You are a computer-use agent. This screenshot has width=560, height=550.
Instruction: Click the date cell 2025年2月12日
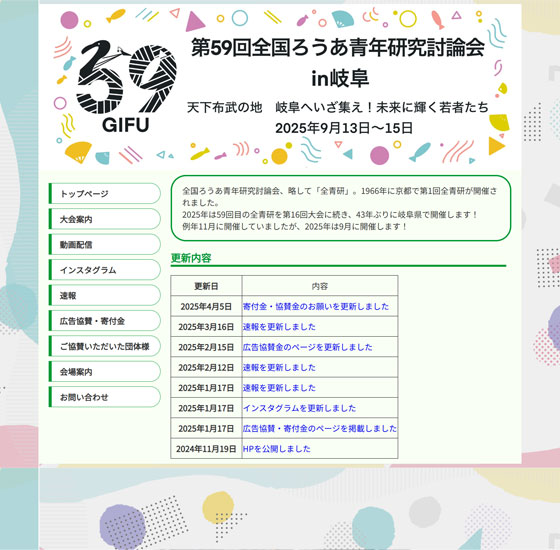pos(206,368)
